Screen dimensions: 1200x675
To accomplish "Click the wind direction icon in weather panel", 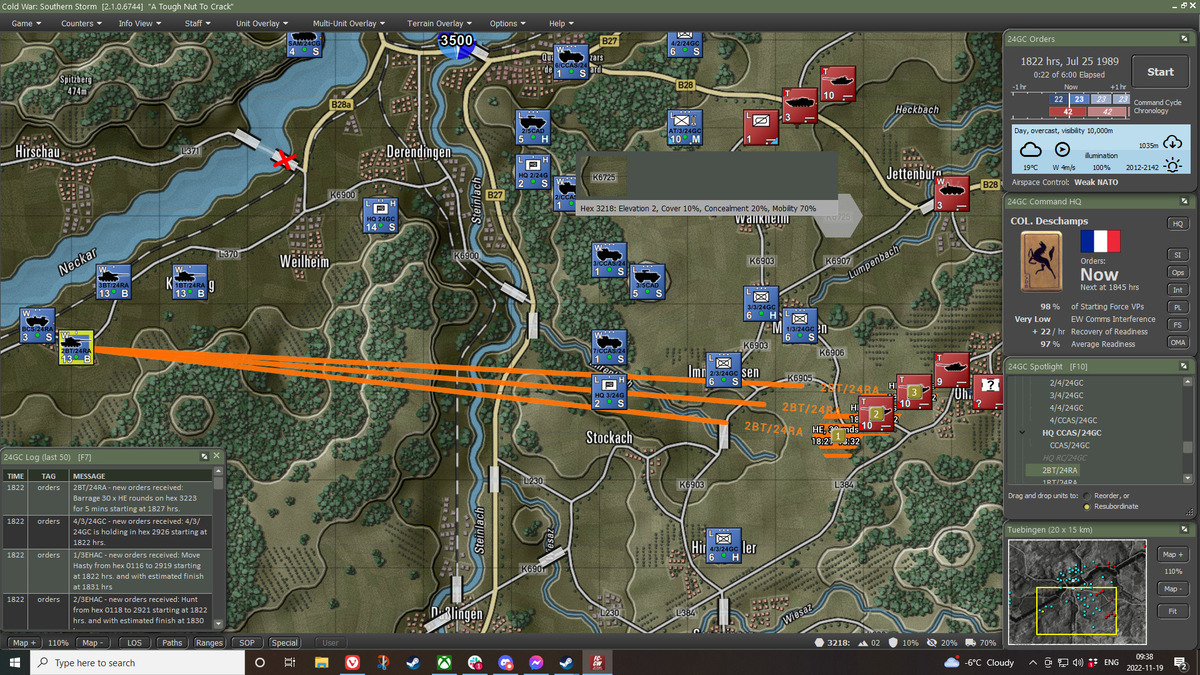I will (x=1062, y=149).
